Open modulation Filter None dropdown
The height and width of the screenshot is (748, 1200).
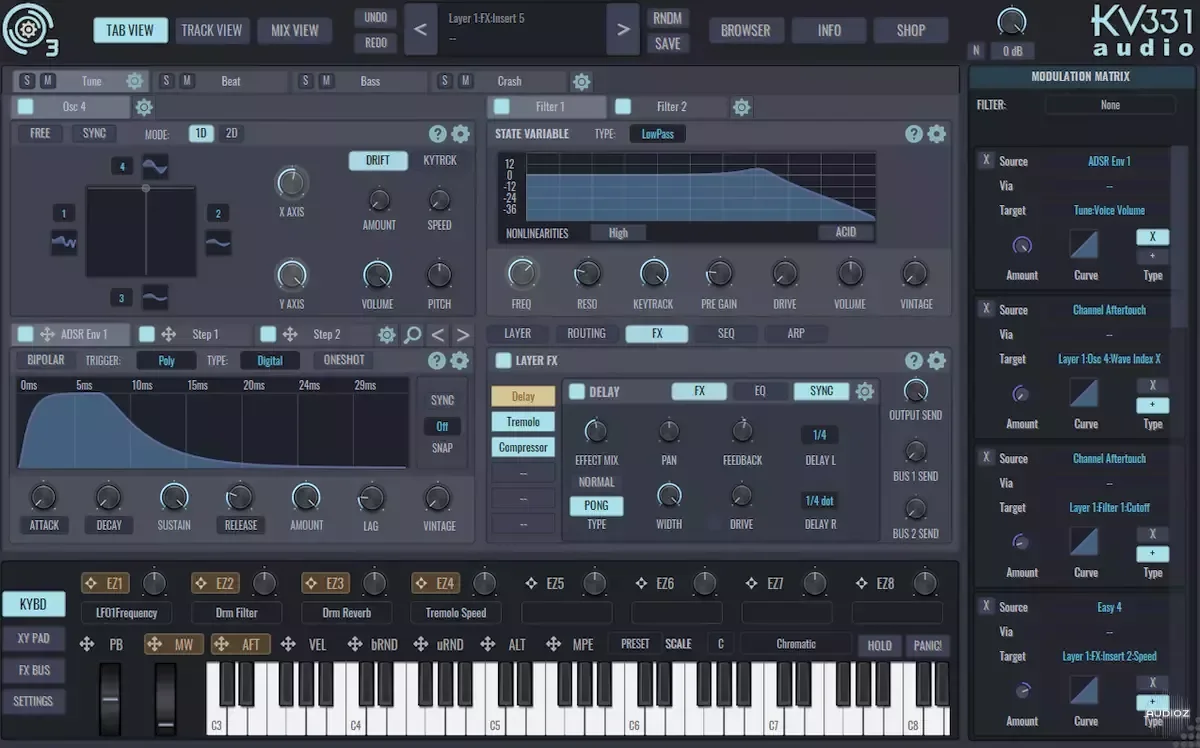1110,105
